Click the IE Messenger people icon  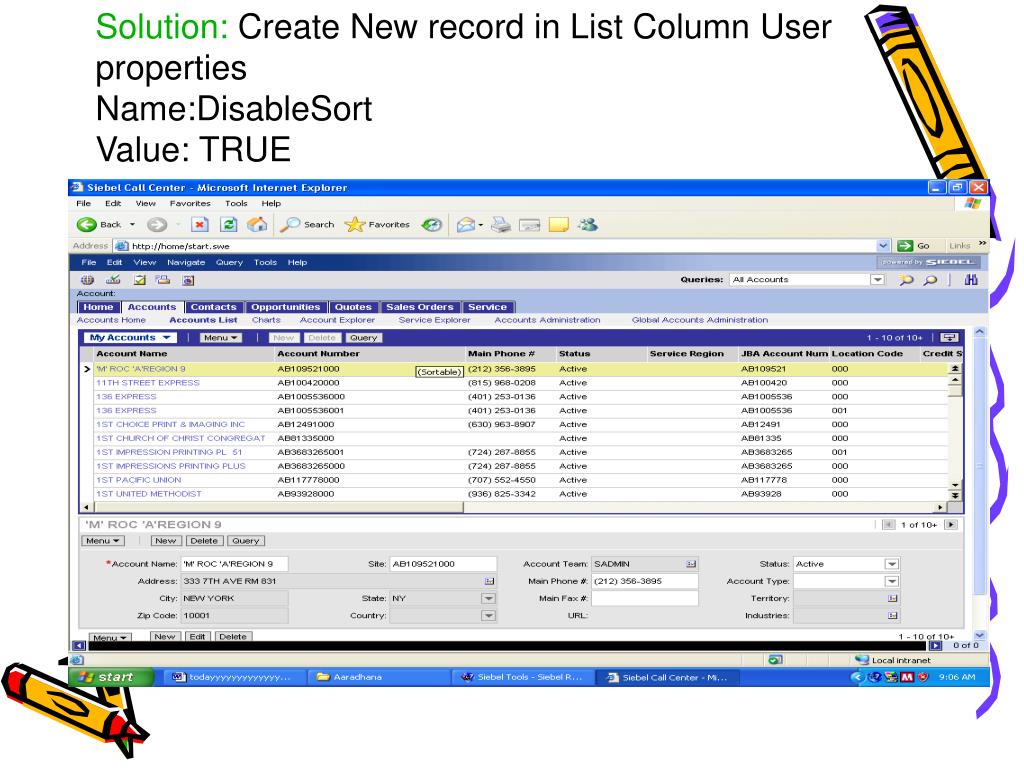click(x=588, y=225)
